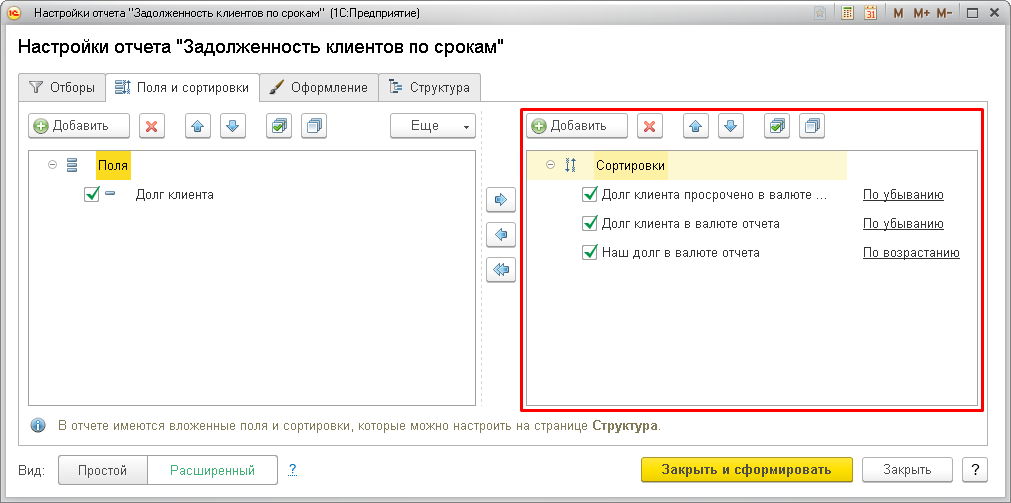Delete selected field with red X in Поля panel
The height and width of the screenshot is (503, 1011).
tap(152, 126)
